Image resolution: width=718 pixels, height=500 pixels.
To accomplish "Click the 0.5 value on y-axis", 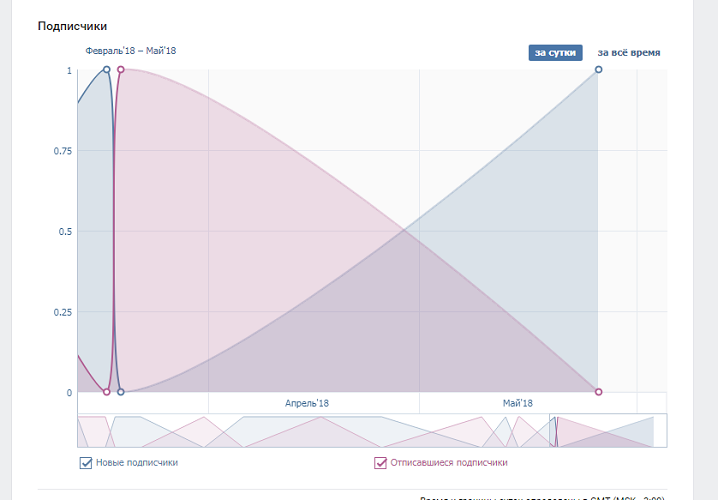I will pyautogui.click(x=66, y=232).
